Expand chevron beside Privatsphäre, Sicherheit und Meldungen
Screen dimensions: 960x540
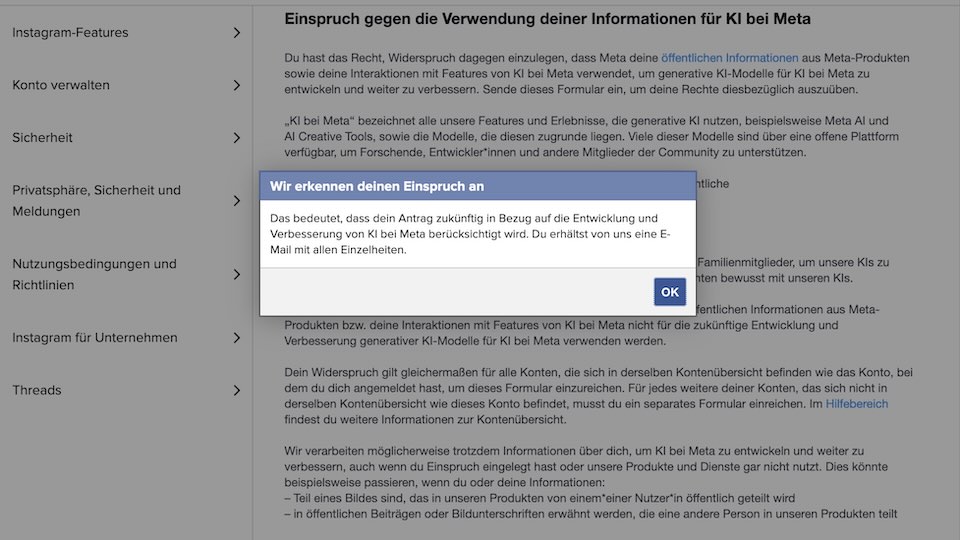[x=236, y=201]
